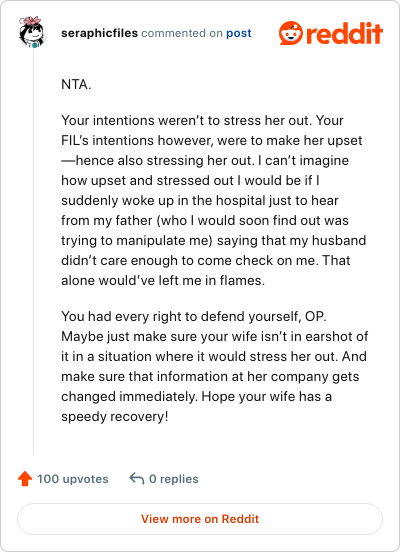Click the '0 replies' label
The height and width of the screenshot is (552, 400).
tap(174, 479)
